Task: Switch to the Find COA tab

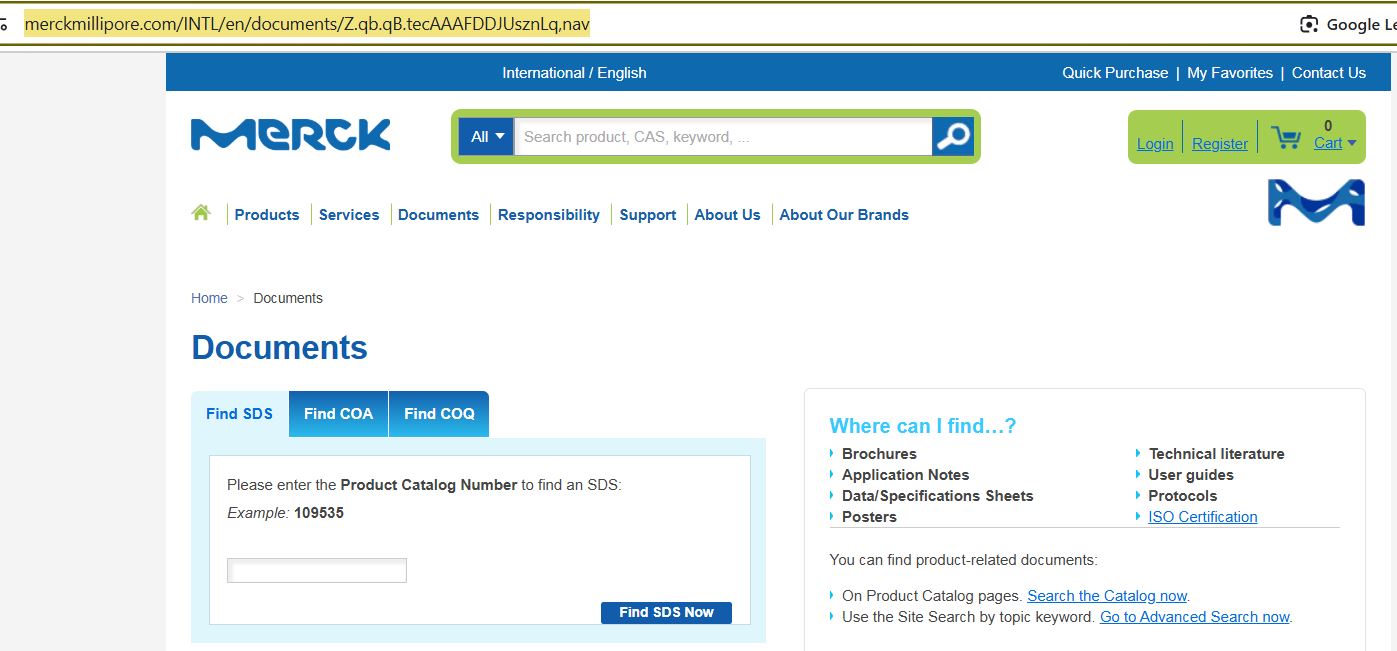Action: (x=338, y=414)
